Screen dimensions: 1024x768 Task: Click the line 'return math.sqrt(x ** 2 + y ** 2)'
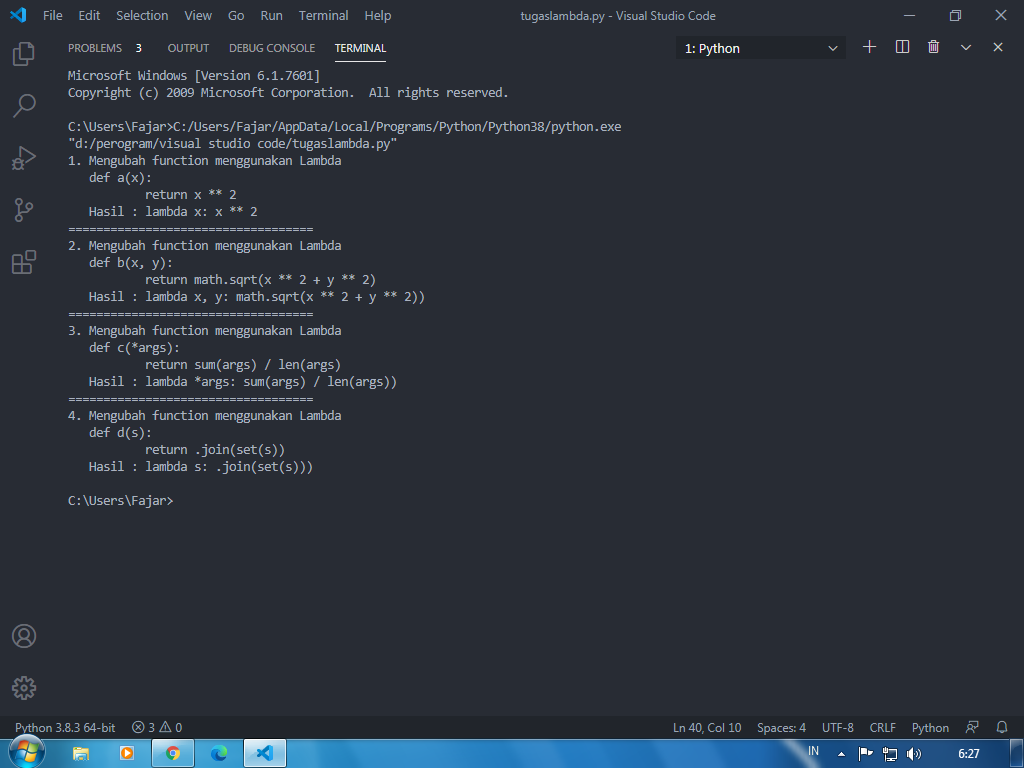[261, 280]
